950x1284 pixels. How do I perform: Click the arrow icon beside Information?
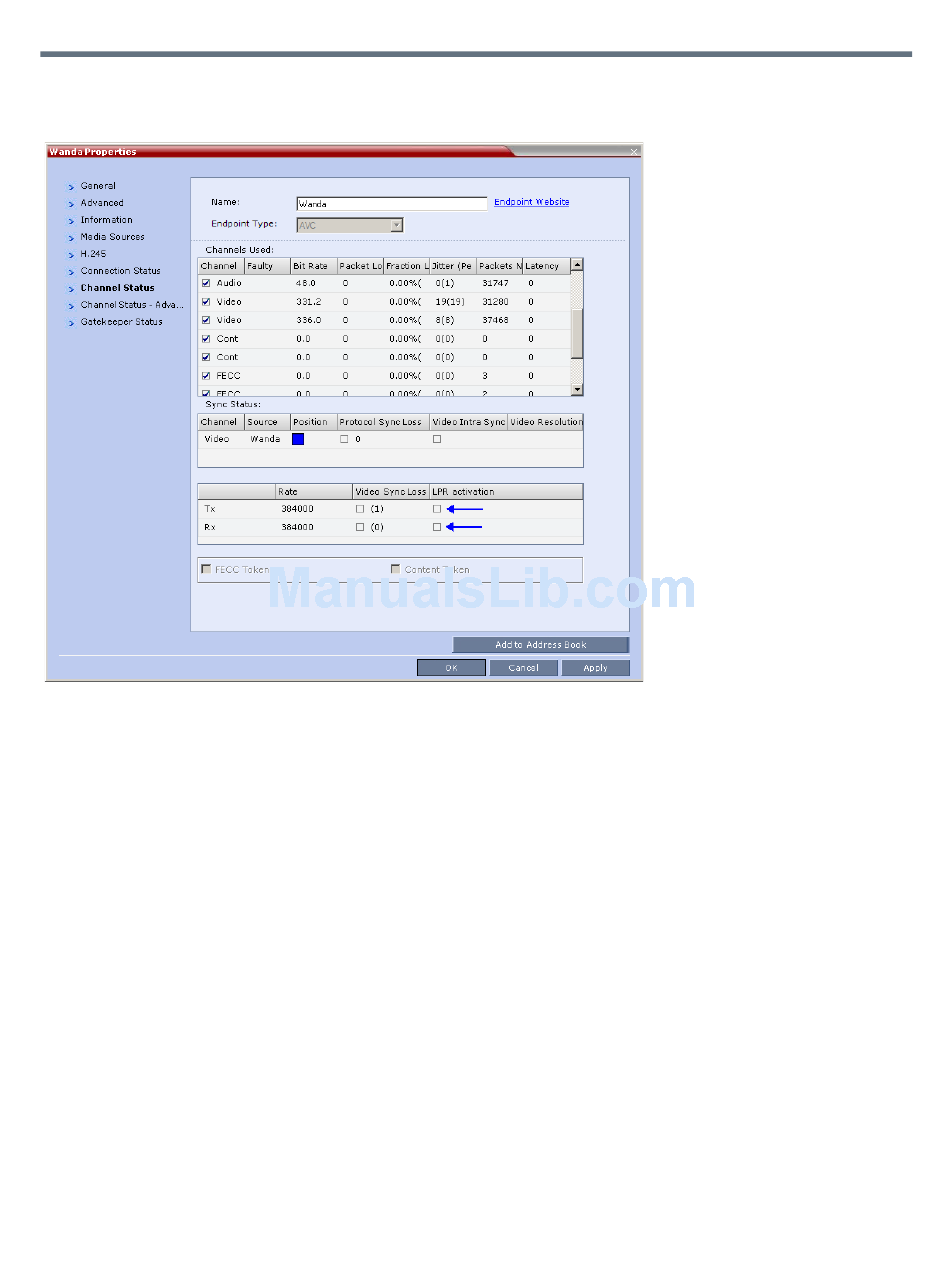71,221
